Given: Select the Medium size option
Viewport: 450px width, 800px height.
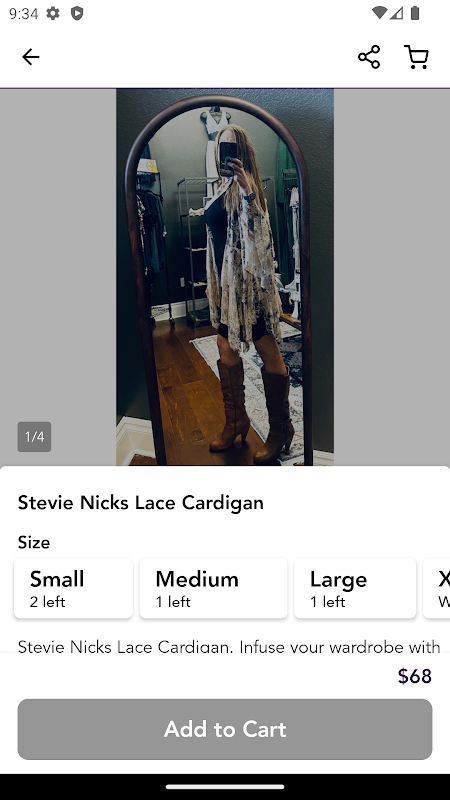Looking at the screenshot, I should click(x=213, y=588).
